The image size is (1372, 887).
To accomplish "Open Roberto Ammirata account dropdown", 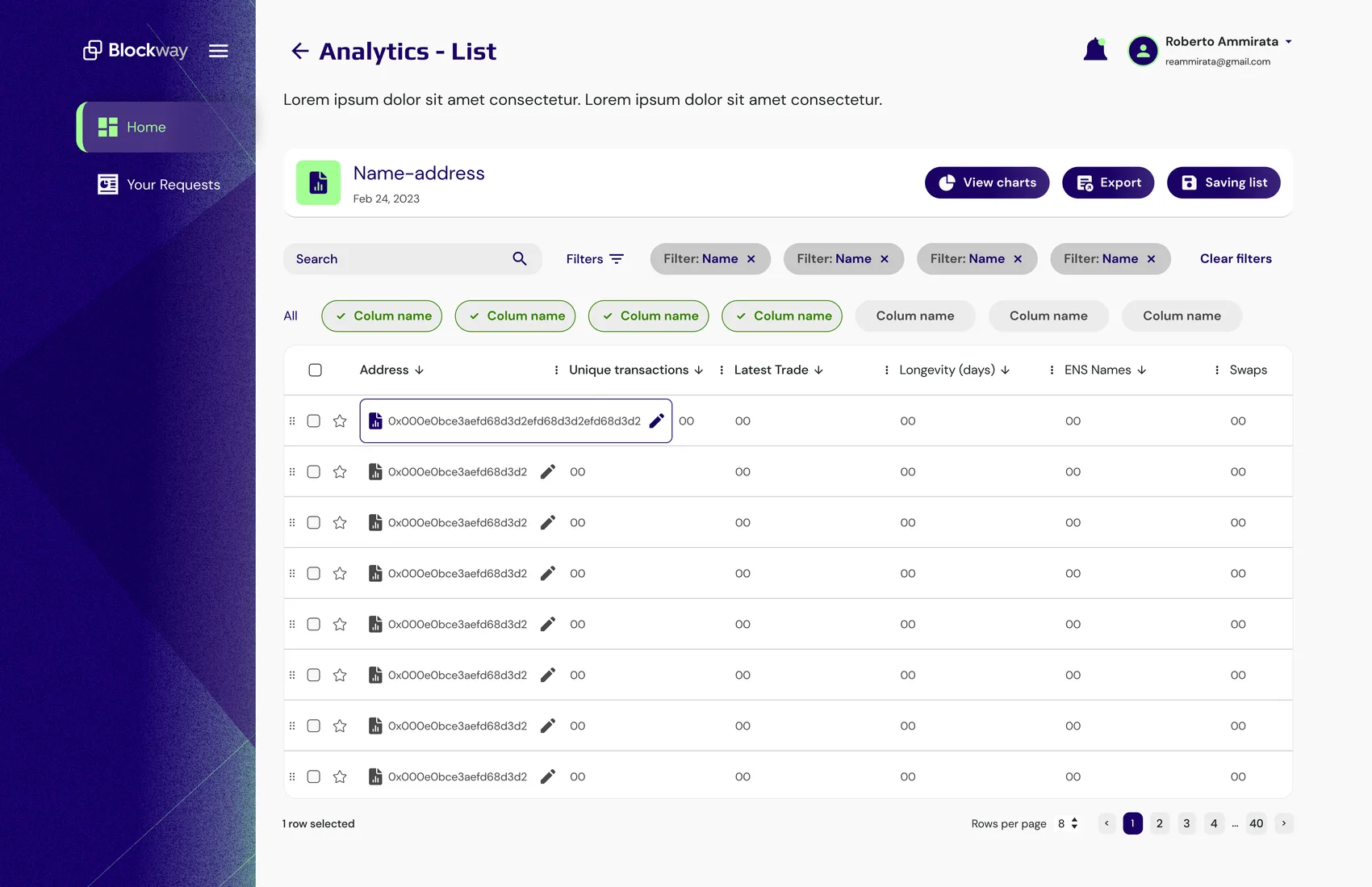I will point(1289,42).
